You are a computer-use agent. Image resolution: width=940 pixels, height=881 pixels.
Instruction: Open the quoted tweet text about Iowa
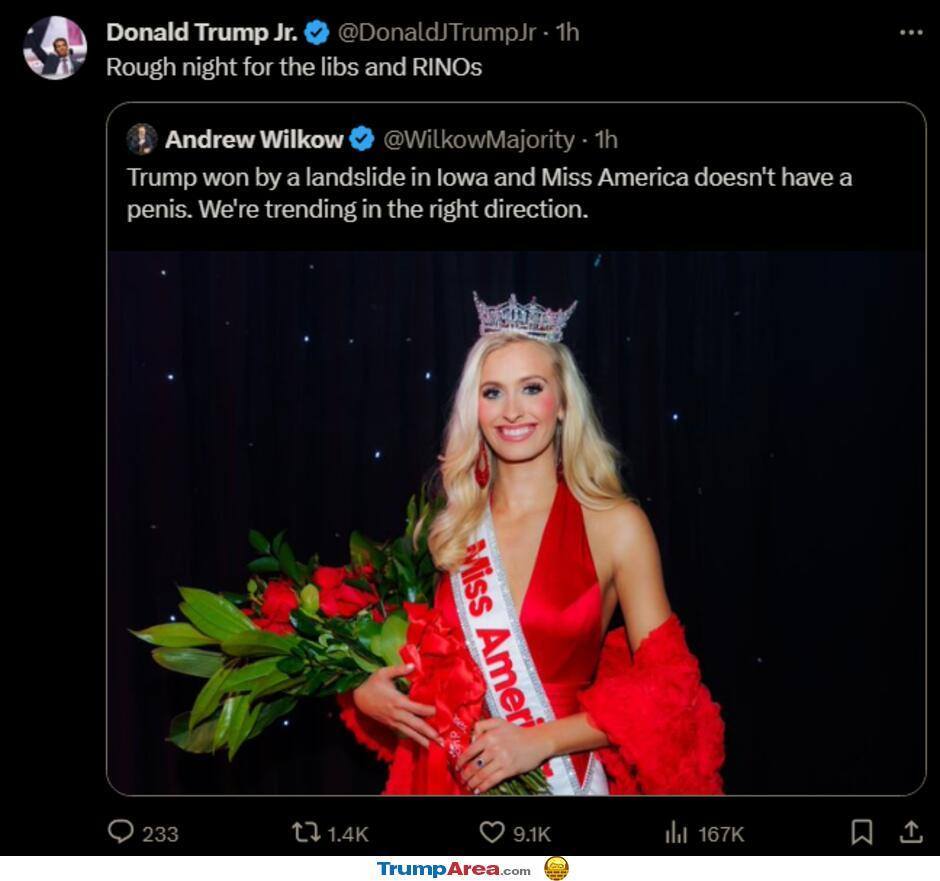(489, 193)
